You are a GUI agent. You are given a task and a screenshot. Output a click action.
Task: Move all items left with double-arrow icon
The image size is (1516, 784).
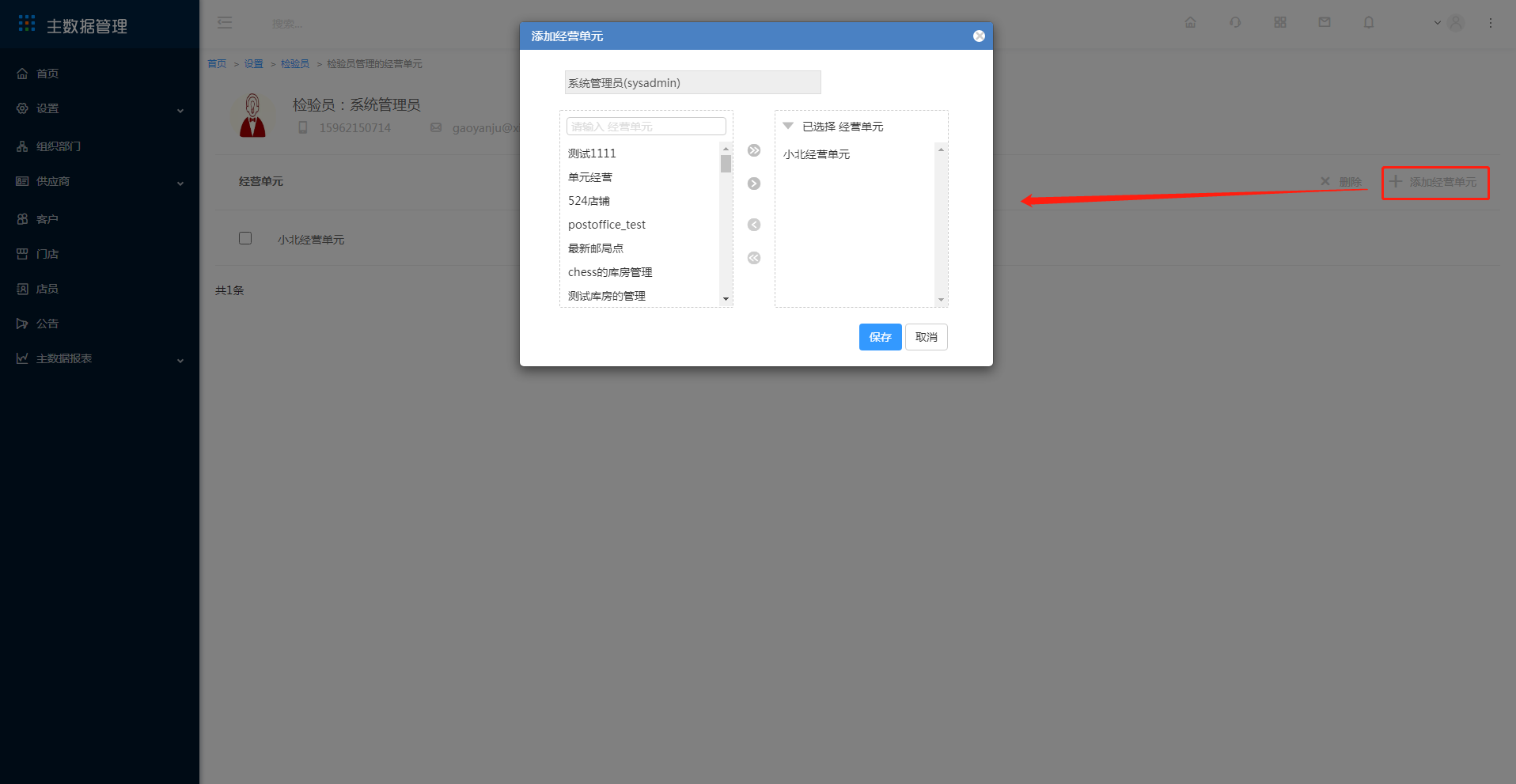[754, 258]
